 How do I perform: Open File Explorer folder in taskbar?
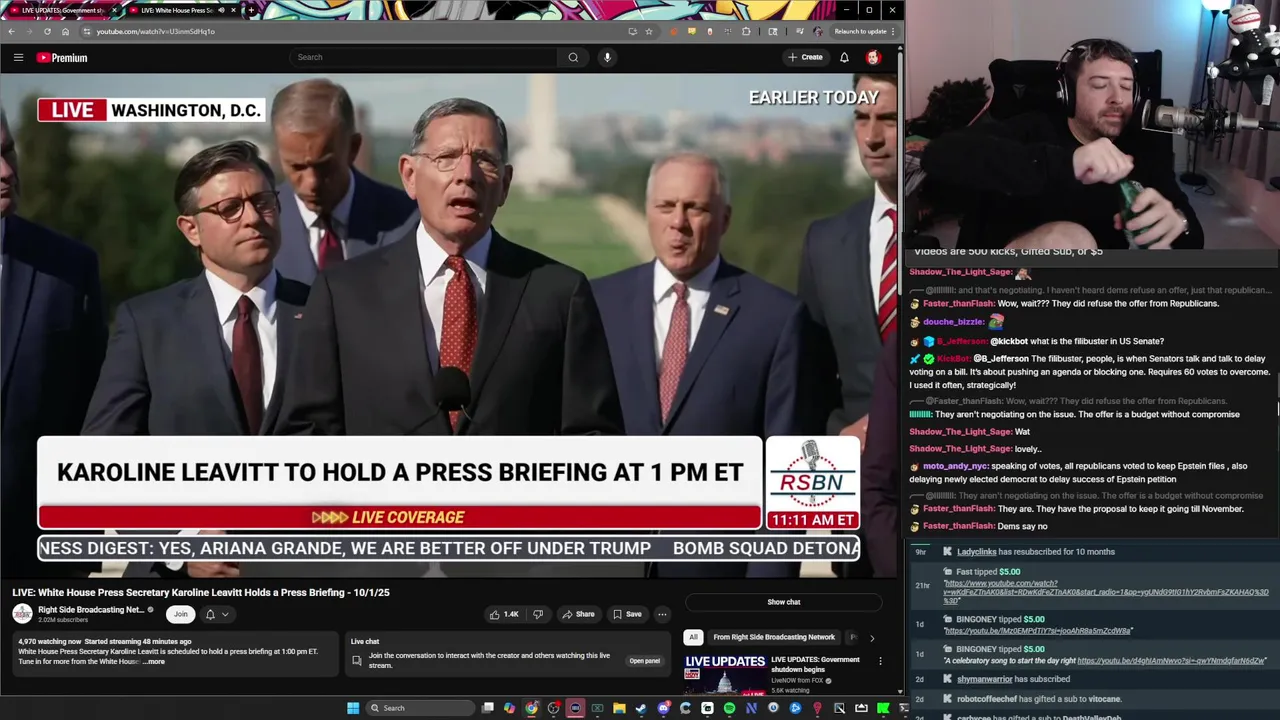tap(619, 708)
